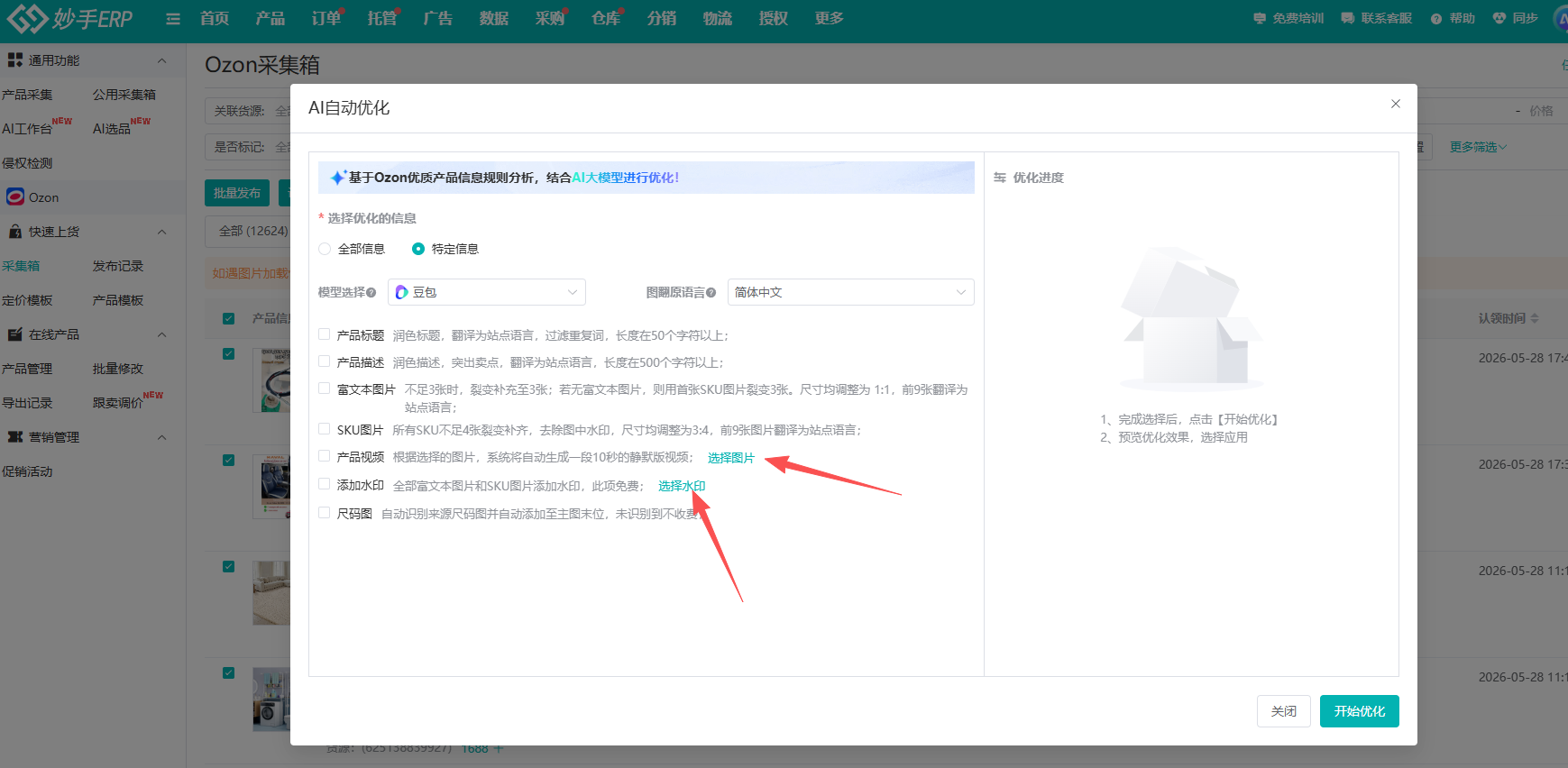1568x768 pixels.
Task: Click the 批量发布 button
Action: [x=237, y=193]
